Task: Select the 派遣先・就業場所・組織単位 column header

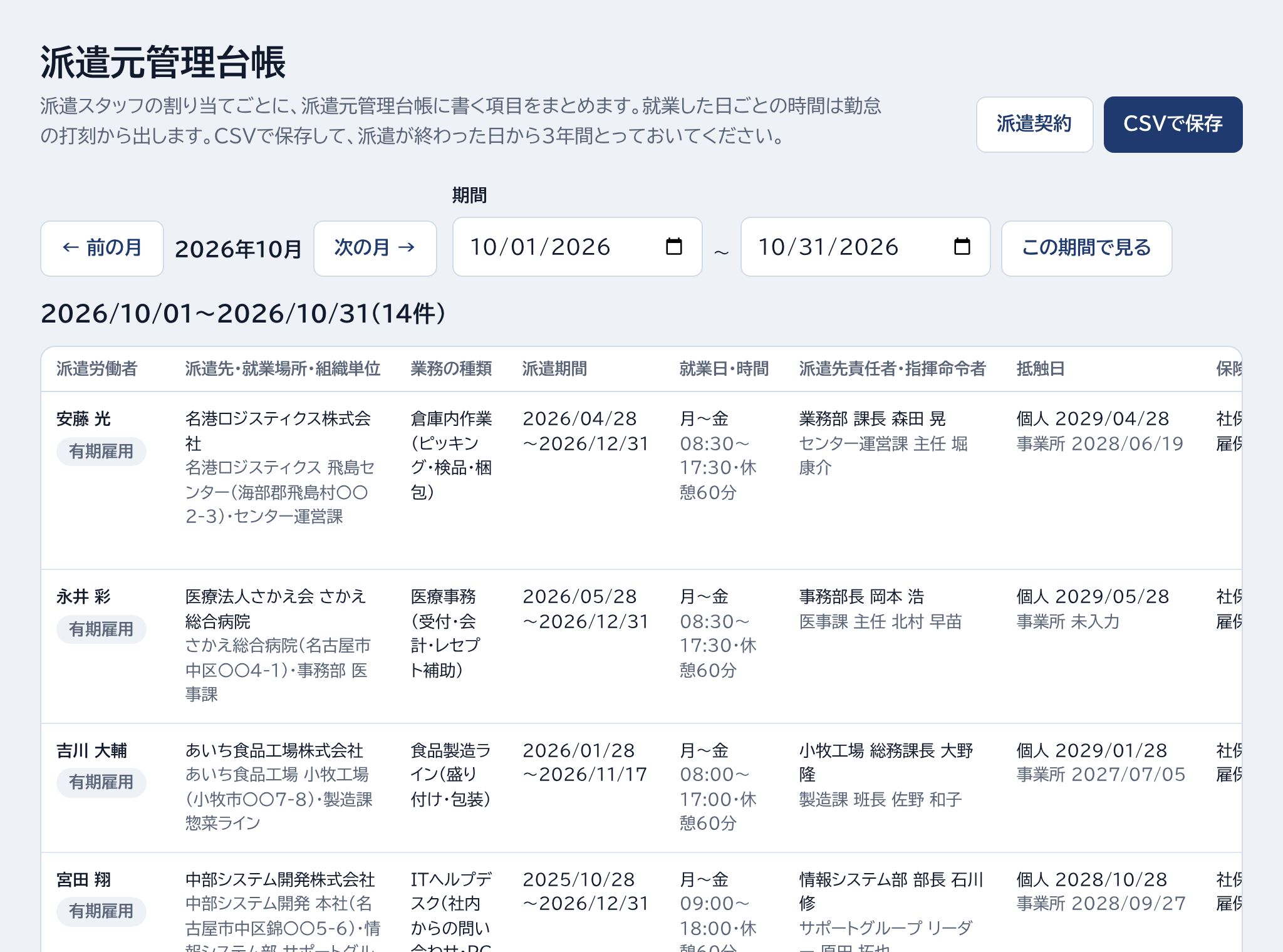Action: tap(283, 369)
